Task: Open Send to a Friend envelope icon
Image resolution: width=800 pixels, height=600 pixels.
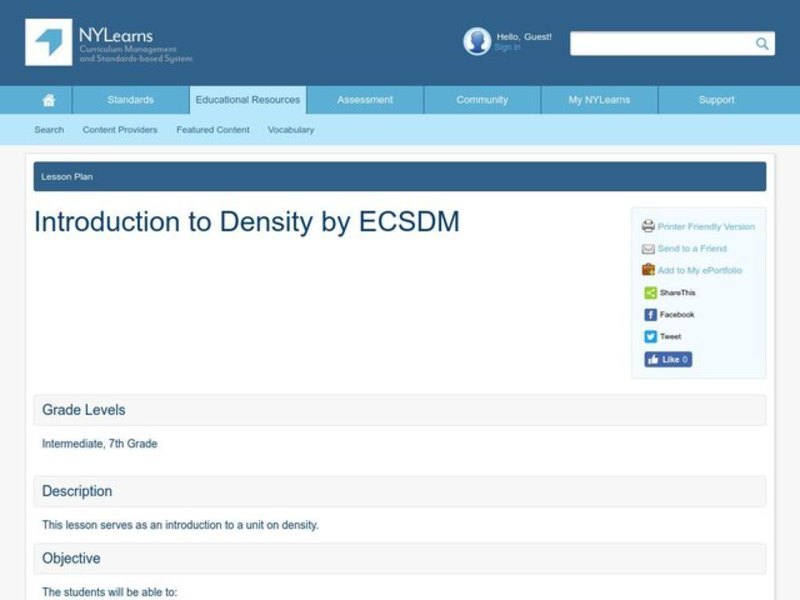Action: point(649,248)
